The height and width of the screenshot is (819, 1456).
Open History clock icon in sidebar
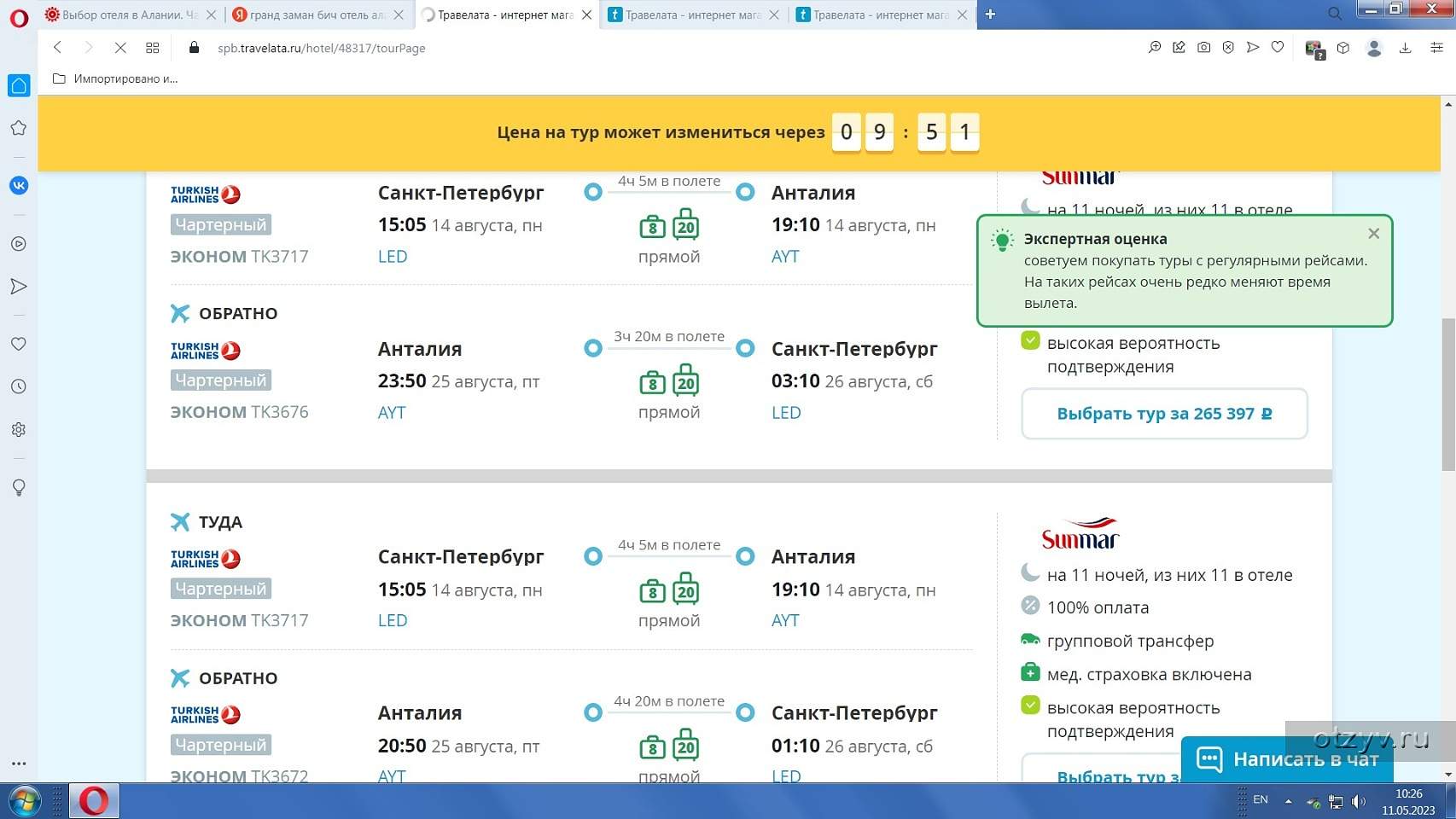pos(19,386)
